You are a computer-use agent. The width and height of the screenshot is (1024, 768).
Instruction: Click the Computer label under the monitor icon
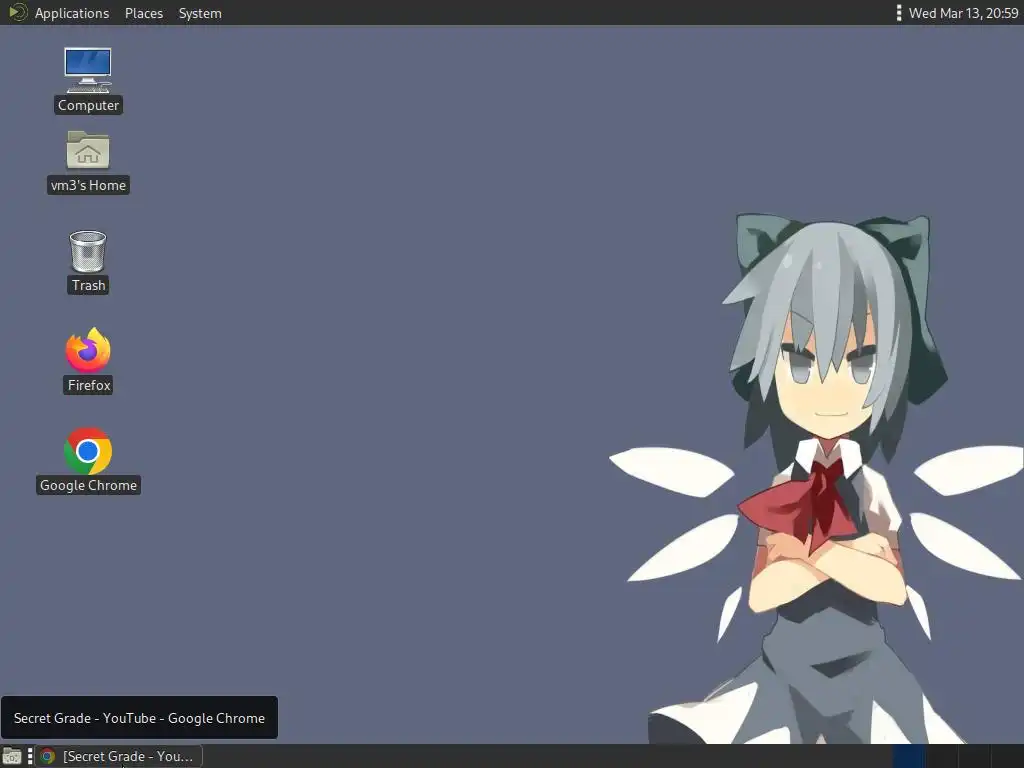tap(88, 105)
